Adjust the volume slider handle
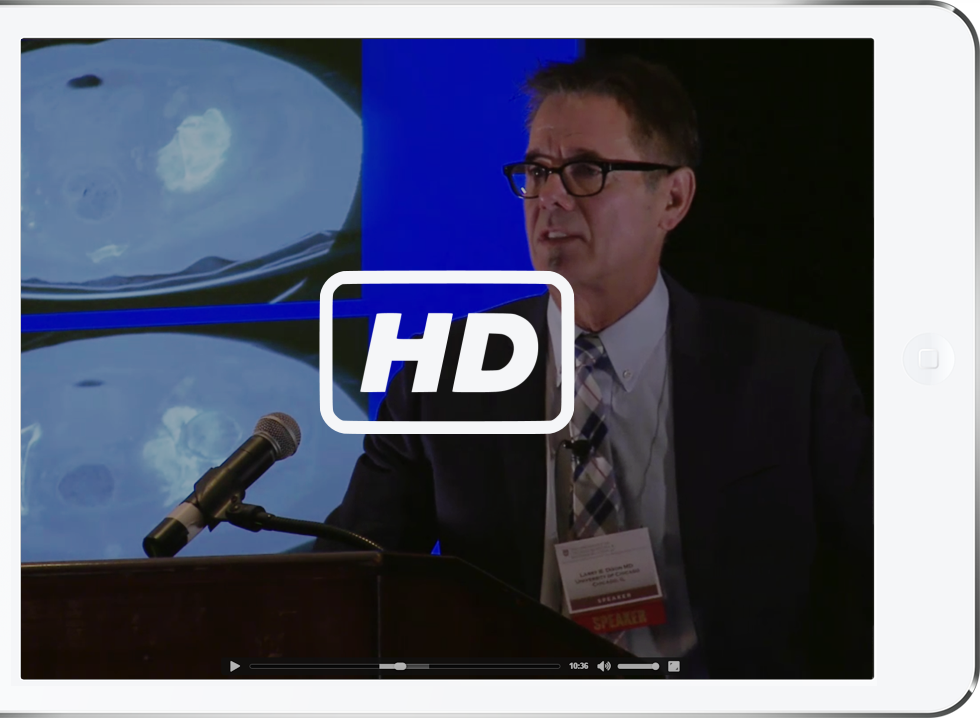The width and height of the screenshot is (980, 718). tap(655, 666)
